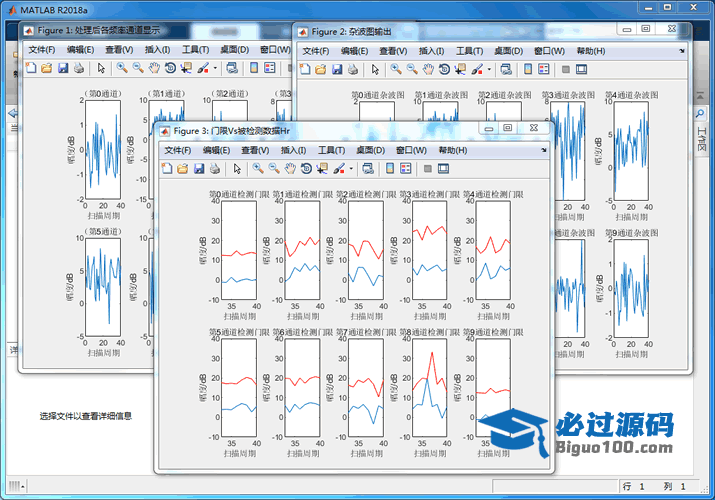Viewport: 715px width, 500px height.
Task: Hide plot tools icon in Figure 2
Action: click(x=566, y=69)
